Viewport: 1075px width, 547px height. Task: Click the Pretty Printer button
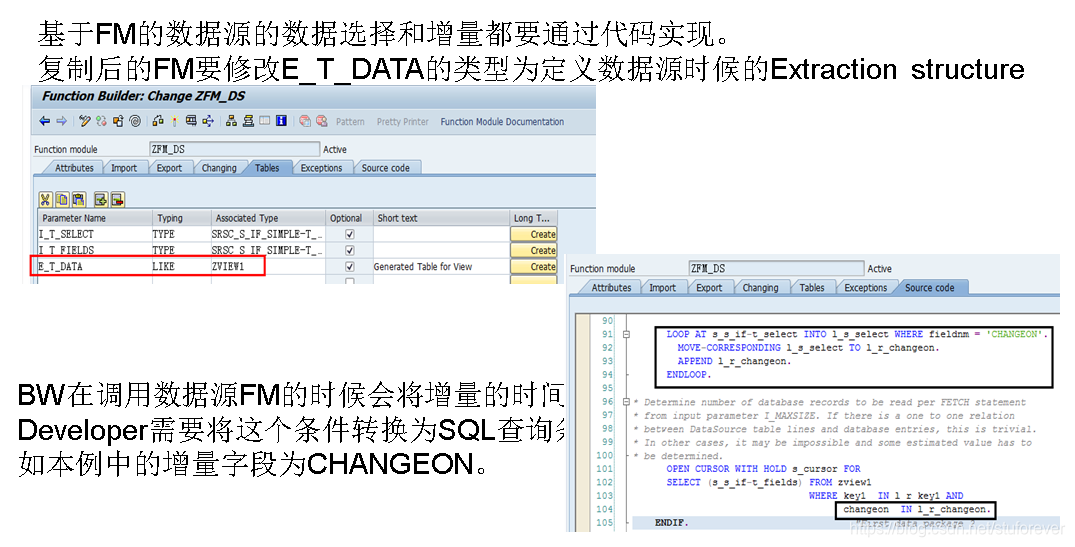pos(402,121)
